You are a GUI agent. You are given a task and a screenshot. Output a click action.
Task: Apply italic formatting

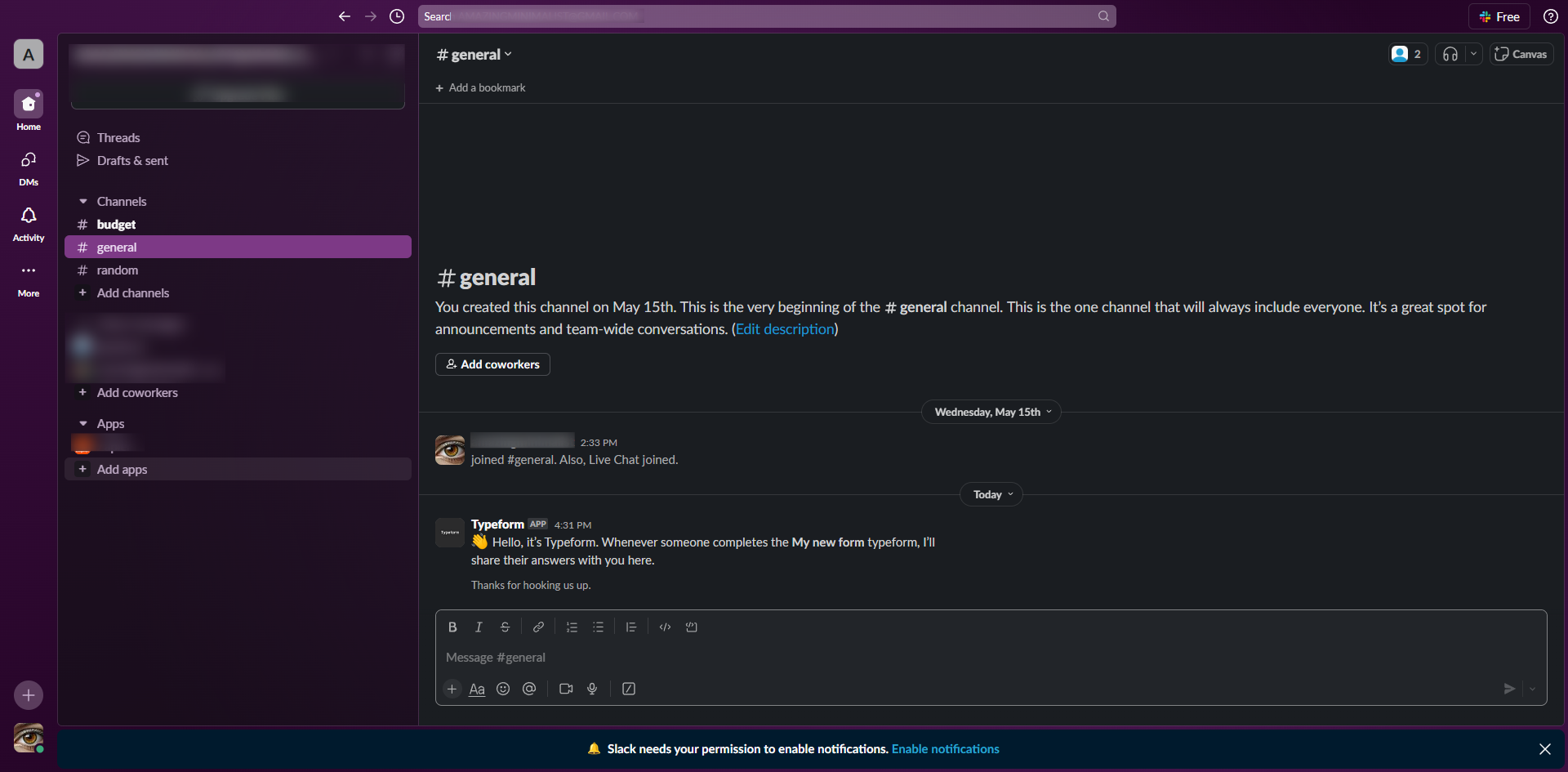[x=479, y=627]
